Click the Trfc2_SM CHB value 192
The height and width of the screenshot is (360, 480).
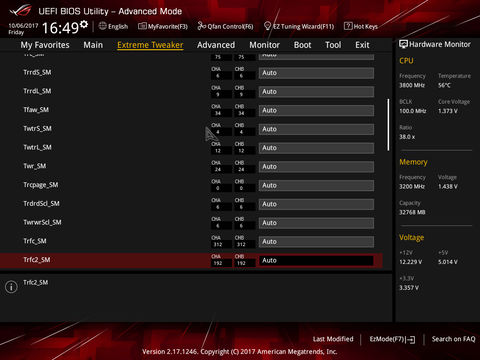[x=241, y=263]
